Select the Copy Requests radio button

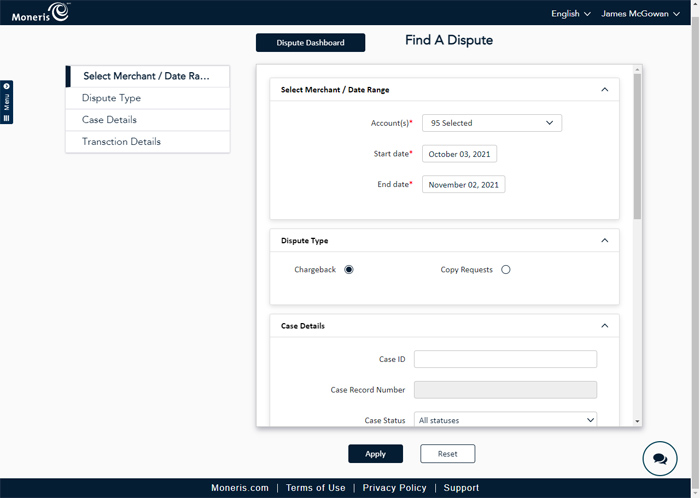(506, 270)
